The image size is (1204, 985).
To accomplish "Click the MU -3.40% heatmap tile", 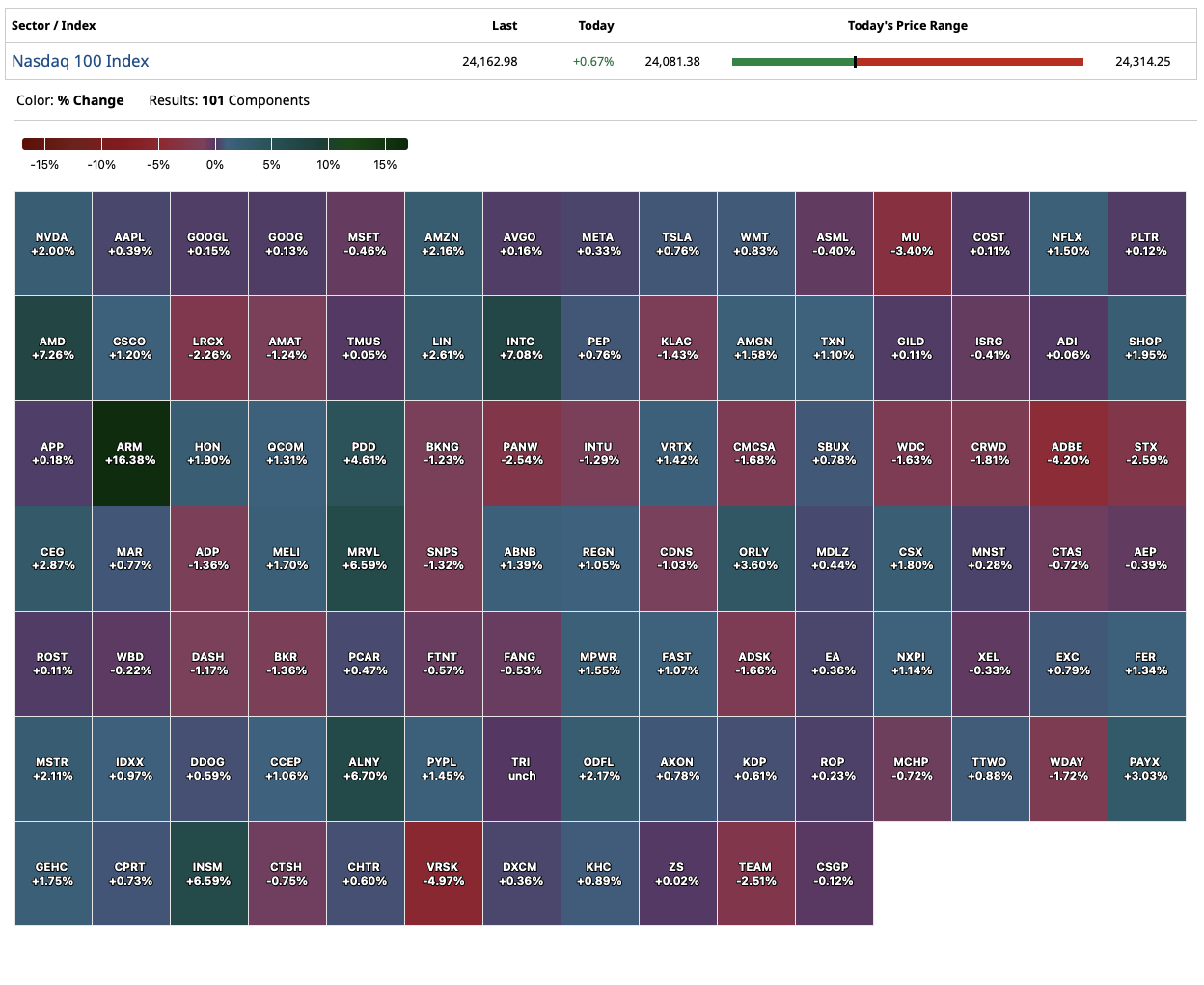I will (911, 243).
